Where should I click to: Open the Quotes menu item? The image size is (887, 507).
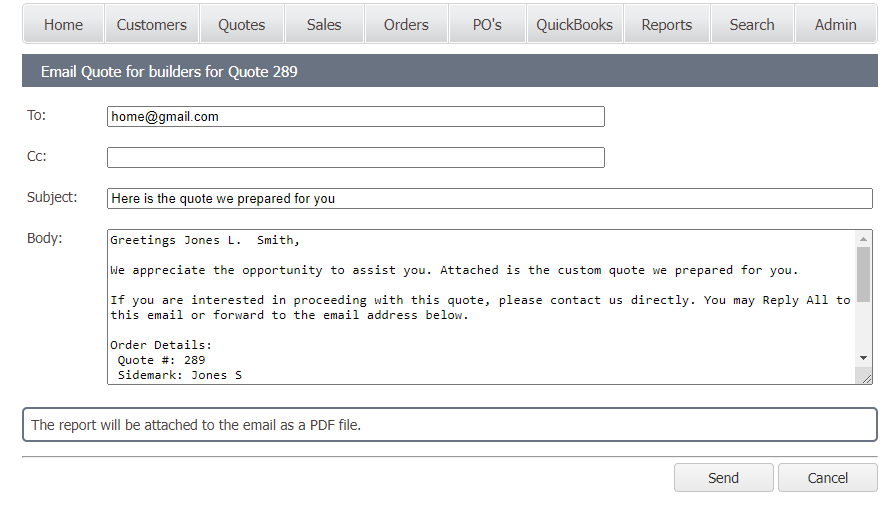tap(242, 25)
